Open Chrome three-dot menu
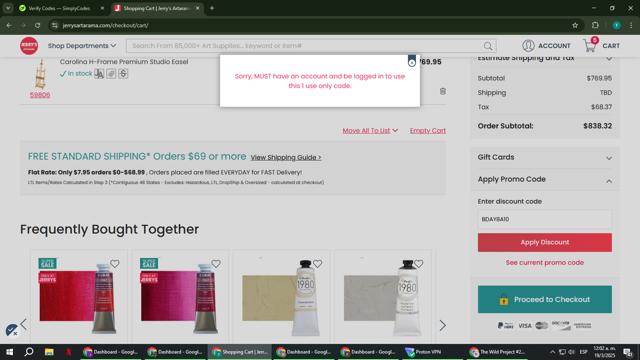The image size is (640, 360). pyautogui.click(x=631, y=25)
